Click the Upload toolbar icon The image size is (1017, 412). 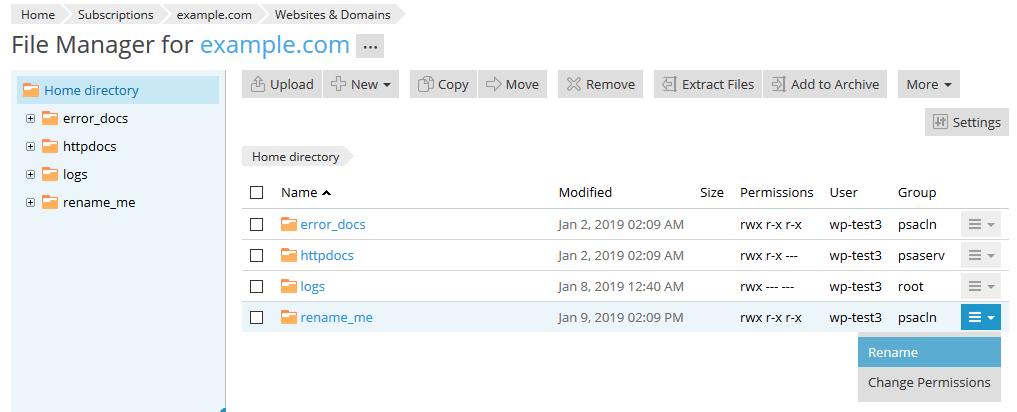tap(258, 85)
